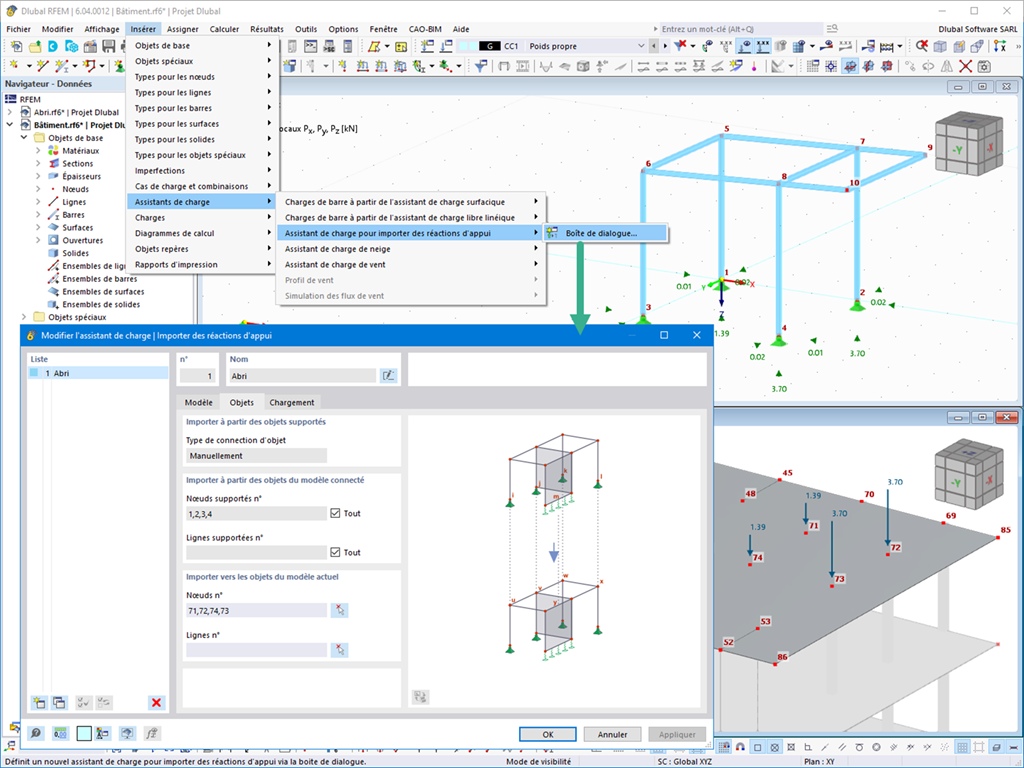
Task: Open the Résultats menu
Action: 266,29
